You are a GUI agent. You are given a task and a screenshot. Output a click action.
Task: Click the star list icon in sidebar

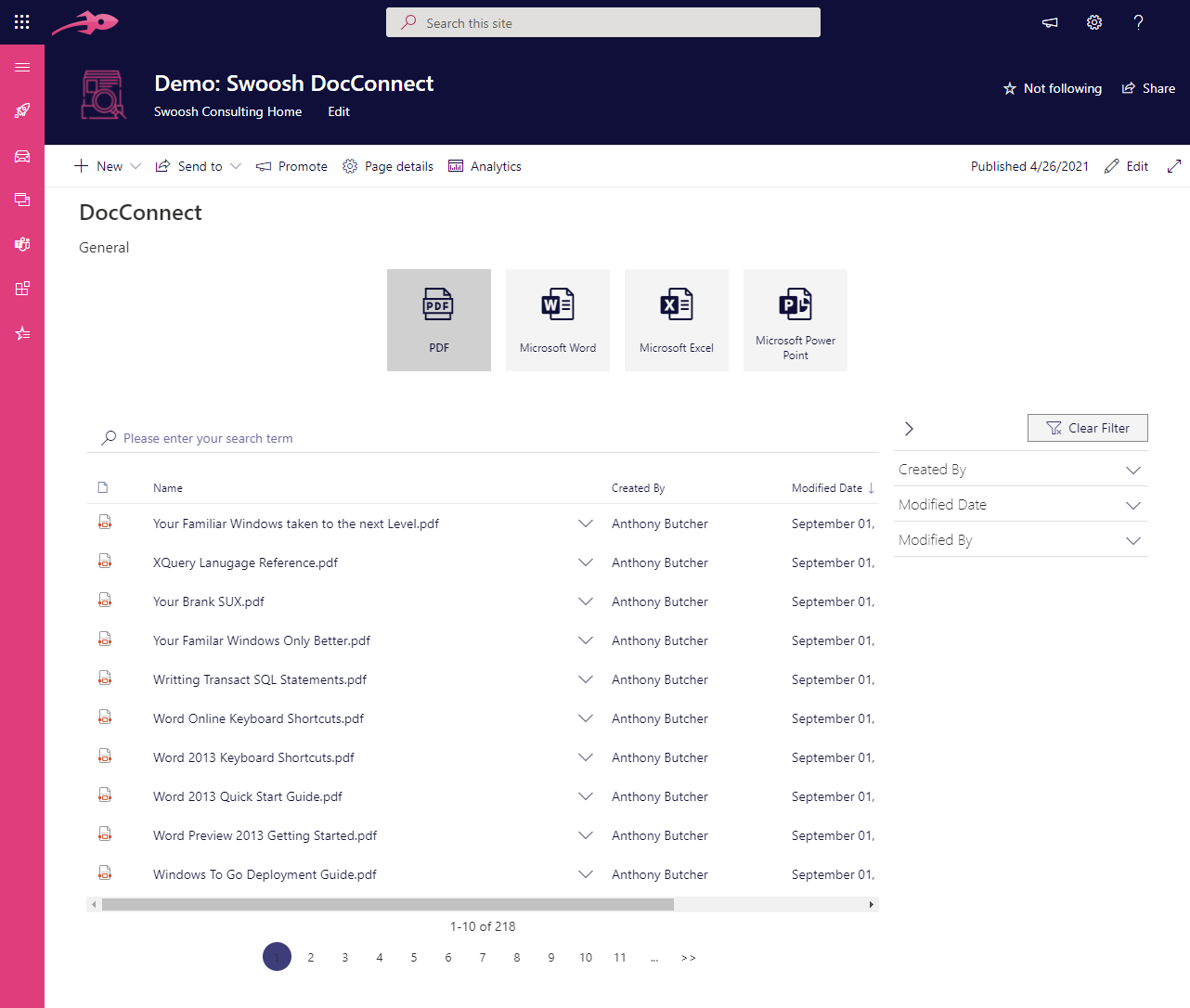(x=22, y=333)
